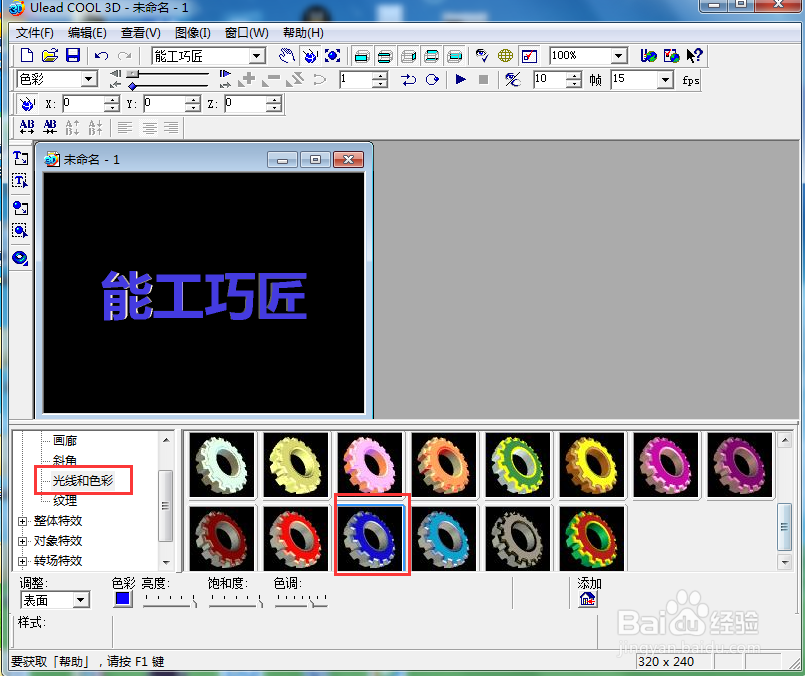
Task: Open the 文件(F) menu
Action: pyautogui.click(x=34, y=33)
